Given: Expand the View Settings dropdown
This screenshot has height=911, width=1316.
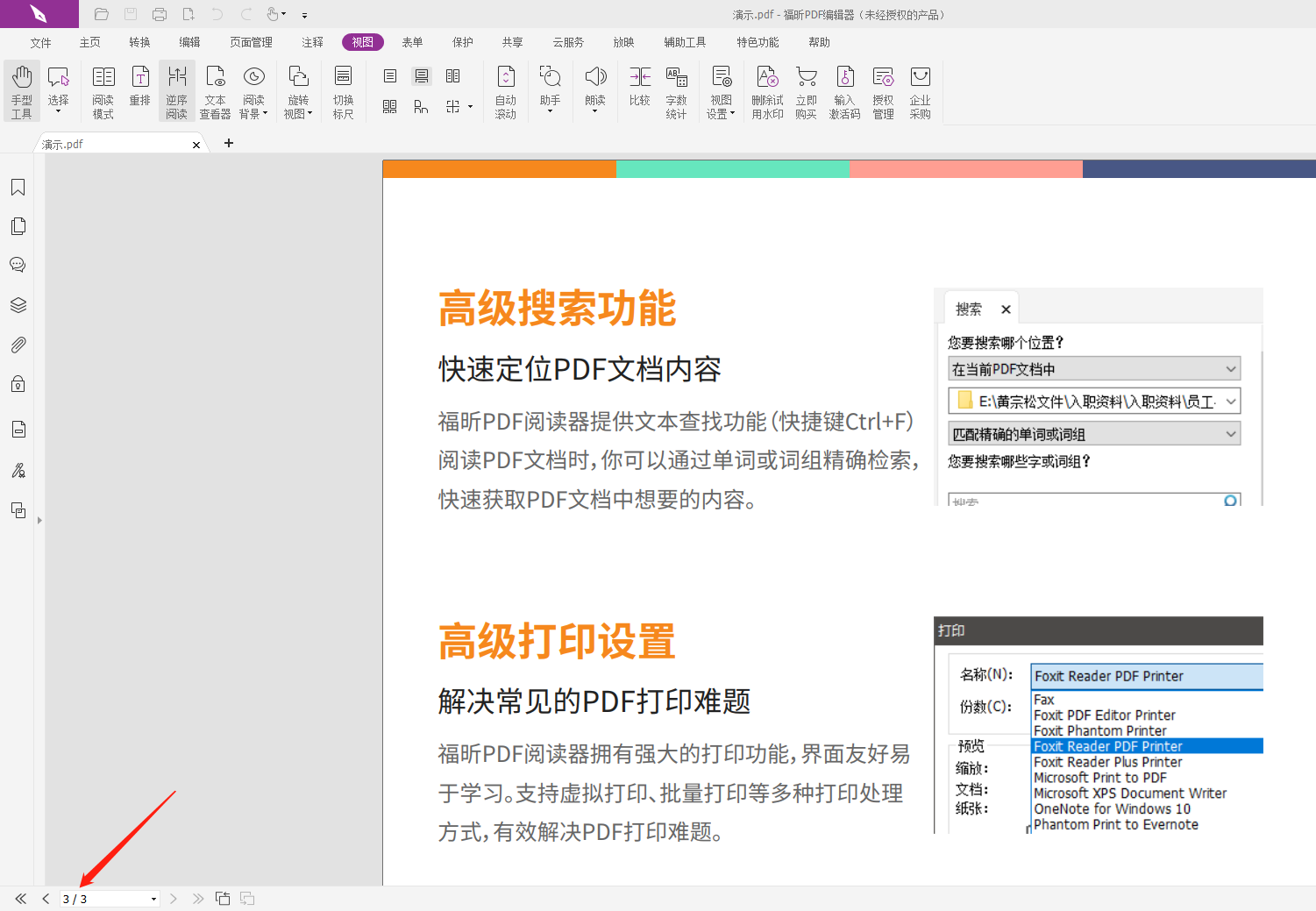Looking at the screenshot, I should pyautogui.click(x=720, y=88).
